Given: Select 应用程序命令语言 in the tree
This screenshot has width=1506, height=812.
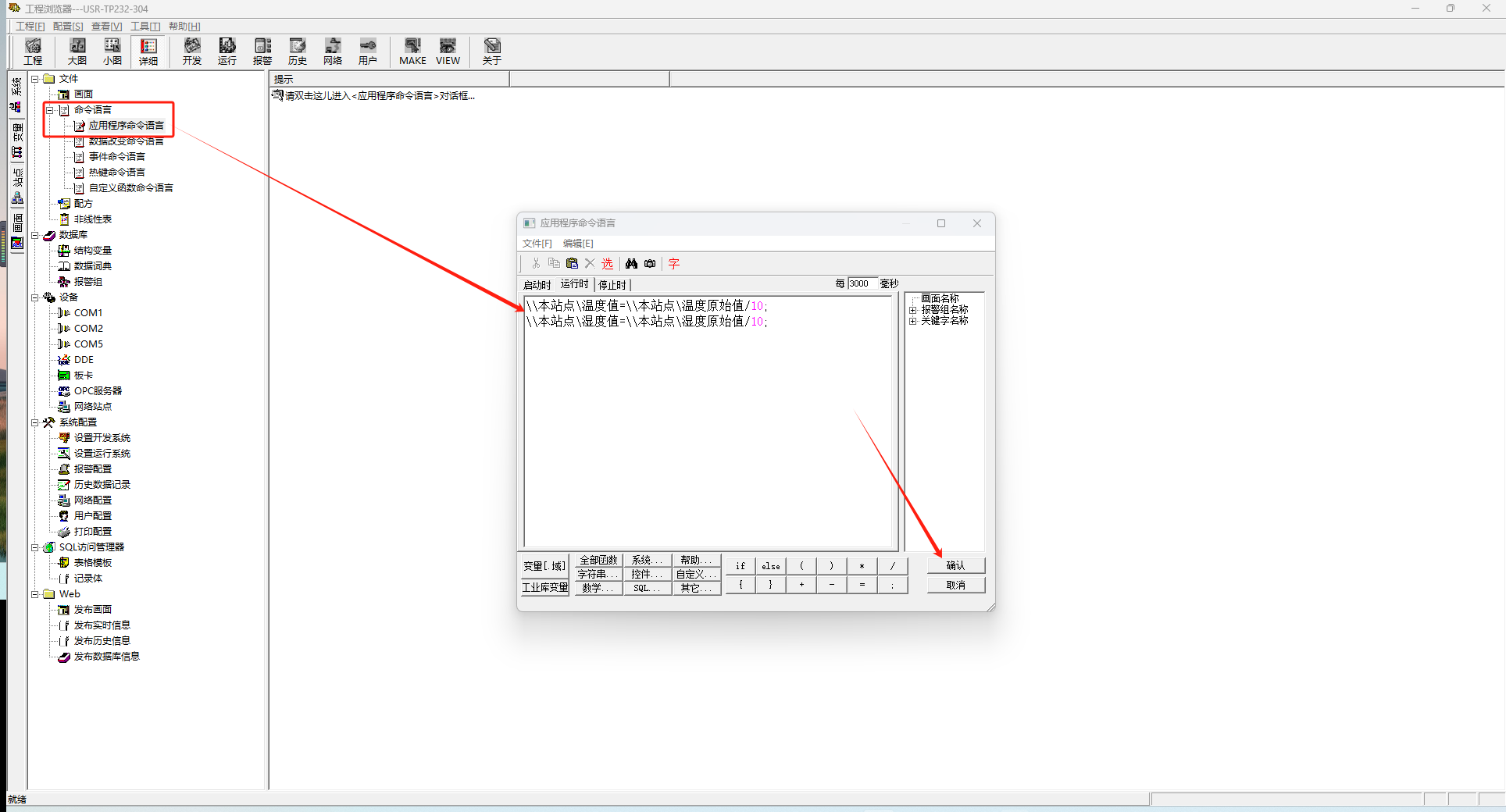Looking at the screenshot, I should click(x=126, y=126).
